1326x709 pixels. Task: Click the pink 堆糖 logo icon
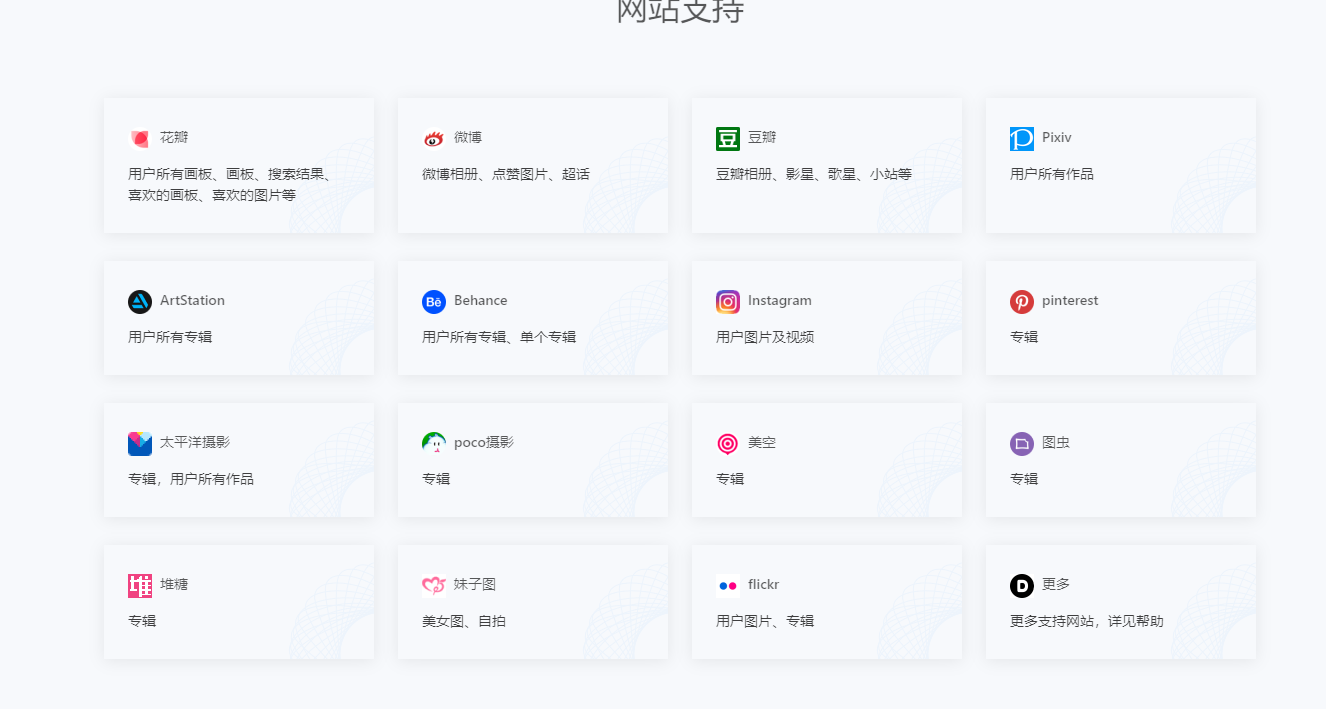140,586
